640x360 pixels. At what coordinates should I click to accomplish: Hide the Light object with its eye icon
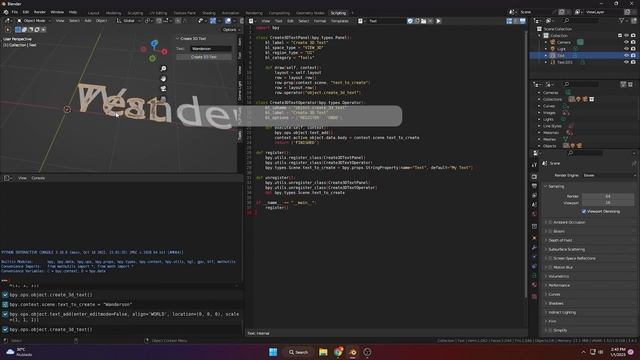click(x=626, y=49)
